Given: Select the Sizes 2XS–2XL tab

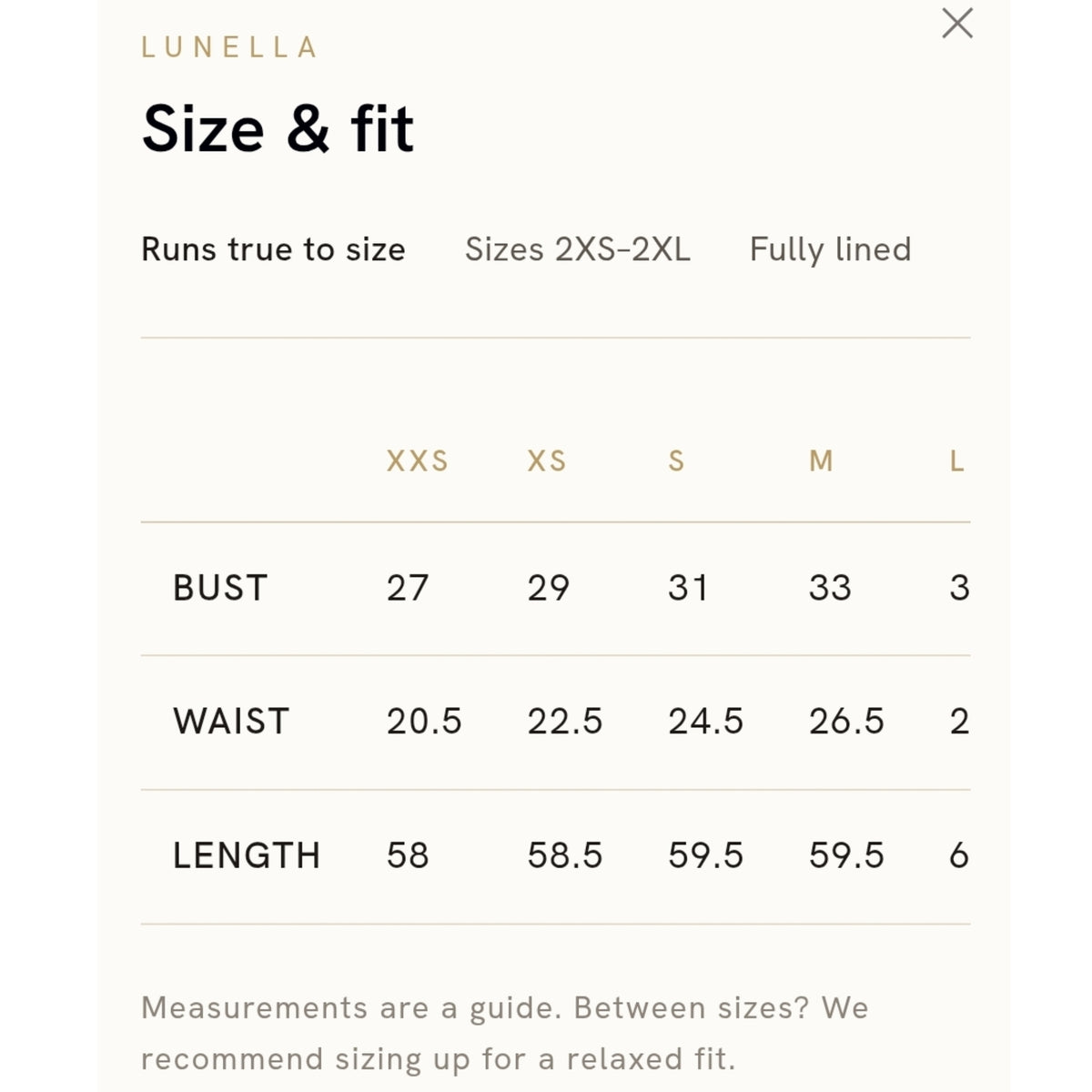Looking at the screenshot, I should pos(578,249).
